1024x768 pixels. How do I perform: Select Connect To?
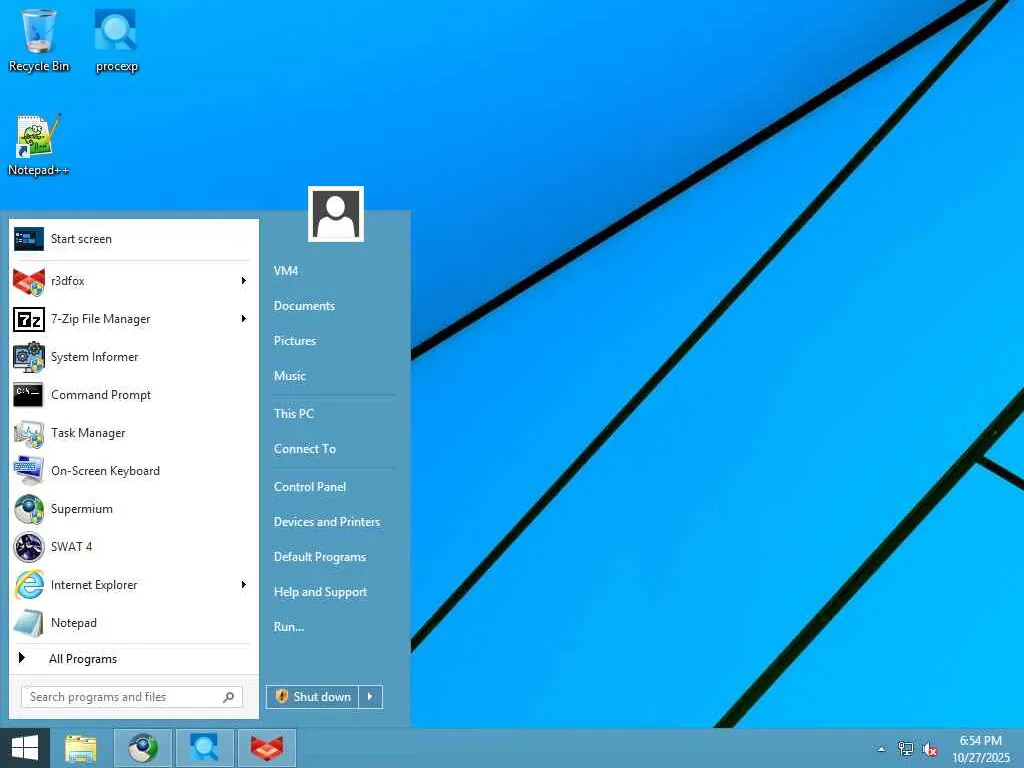(x=305, y=449)
